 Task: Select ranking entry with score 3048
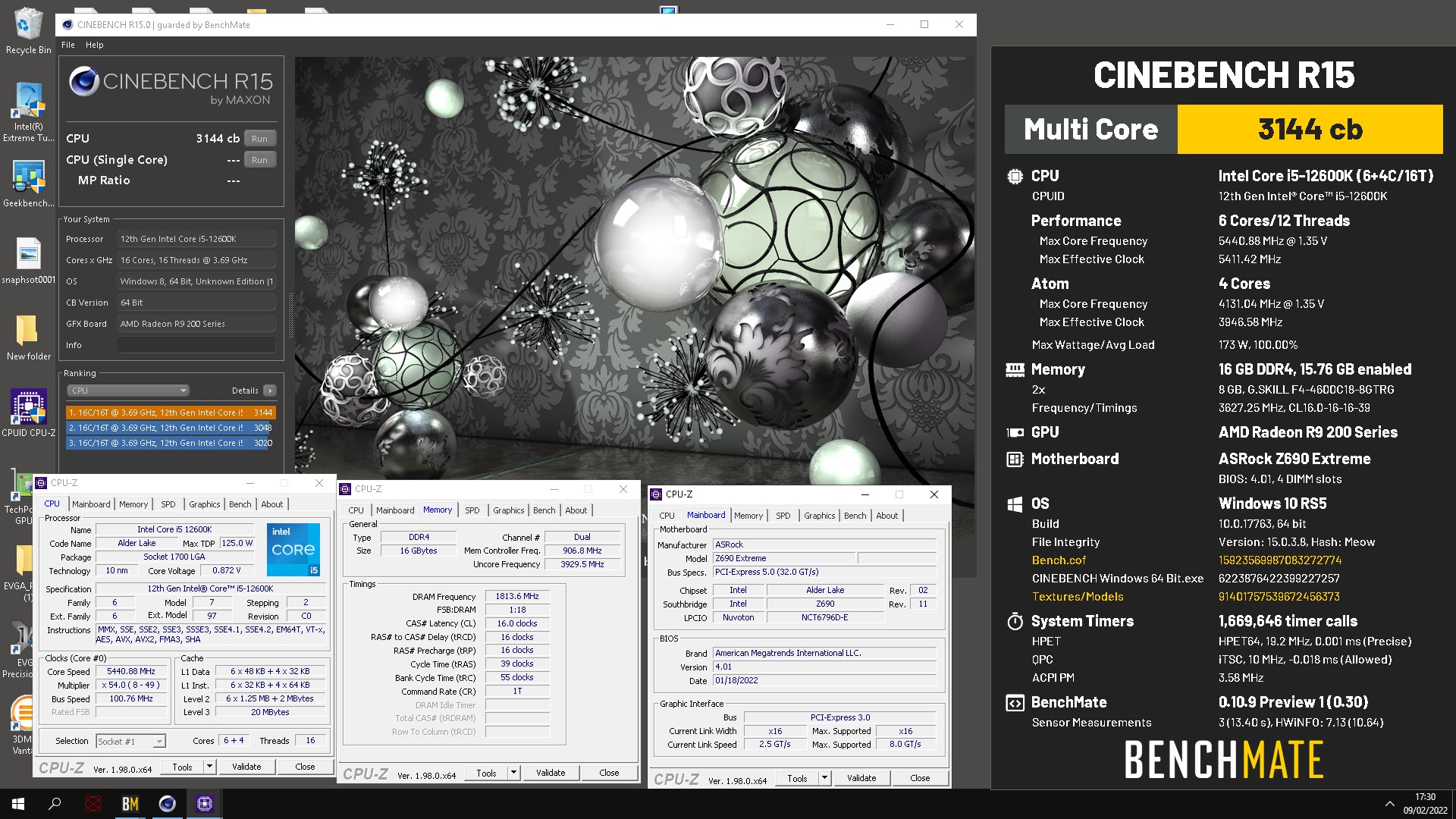pyautogui.click(x=171, y=428)
